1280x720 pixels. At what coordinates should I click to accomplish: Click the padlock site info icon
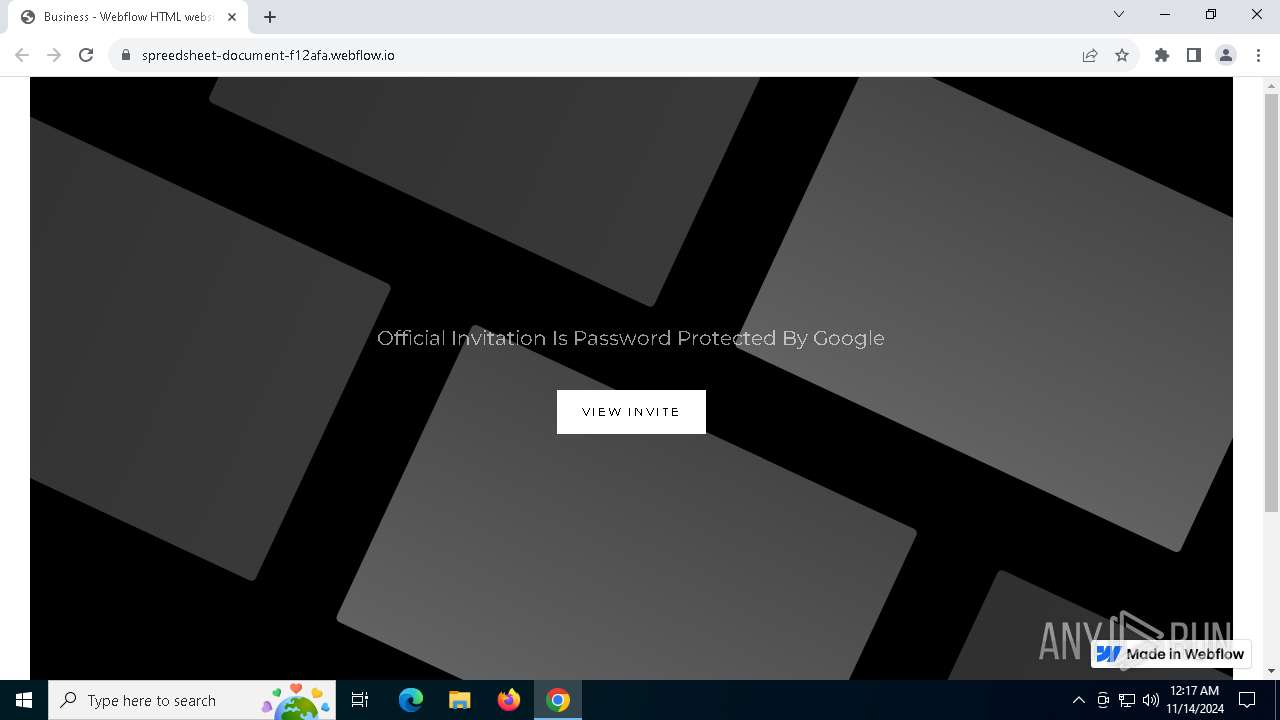click(x=126, y=55)
